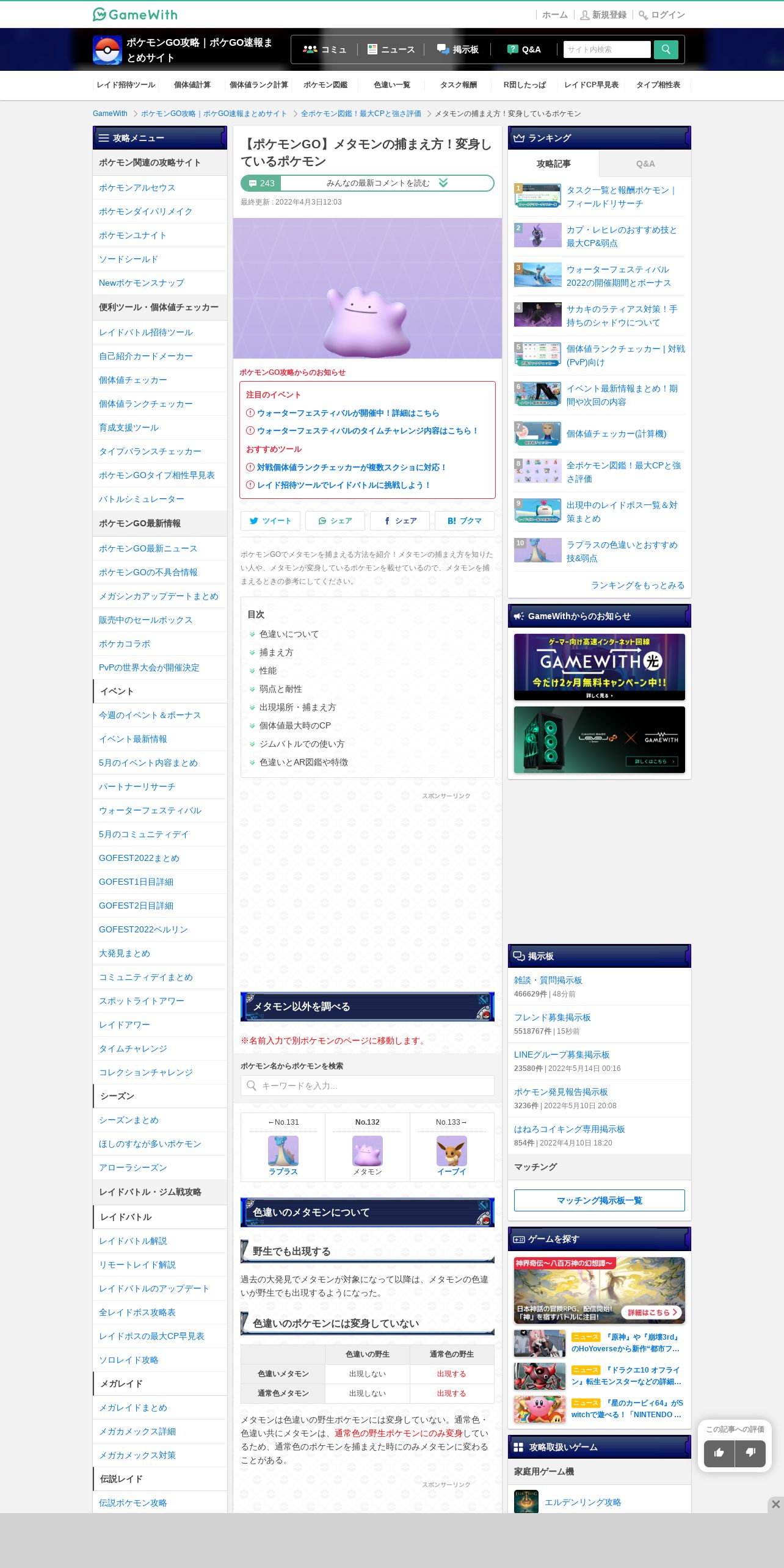Click the Pokemon name keyword search field
The image size is (784, 1568).
368,1086
